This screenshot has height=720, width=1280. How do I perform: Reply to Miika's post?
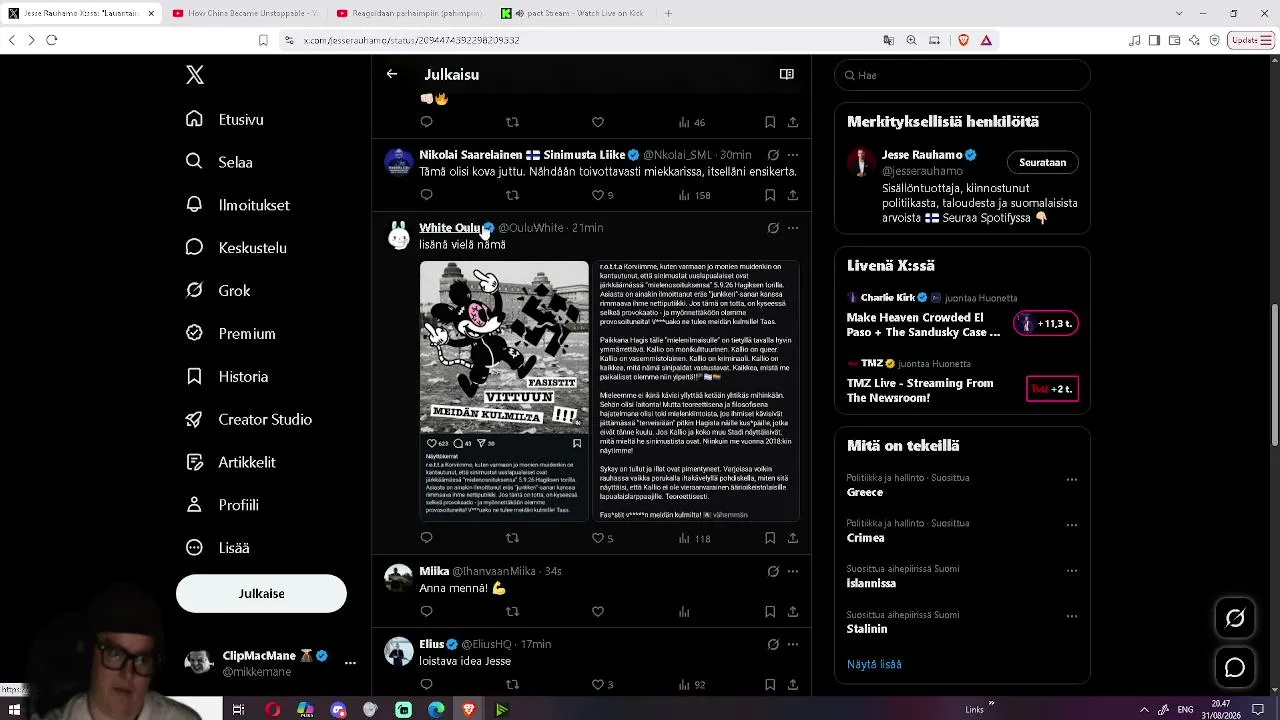pyautogui.click(x=426, y=611)
